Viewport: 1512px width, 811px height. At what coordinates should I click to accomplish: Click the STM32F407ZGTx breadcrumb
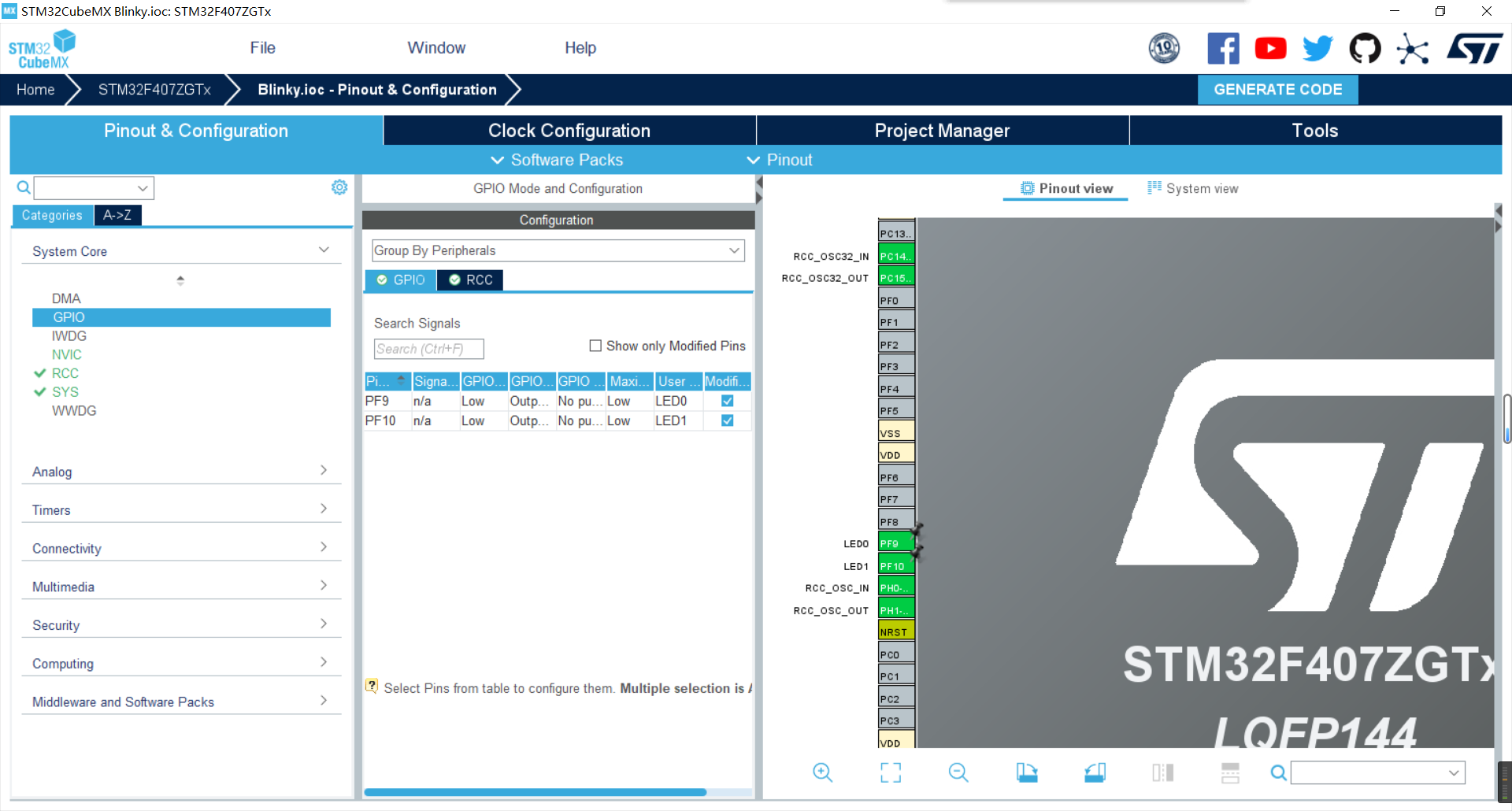coord(154,90)
